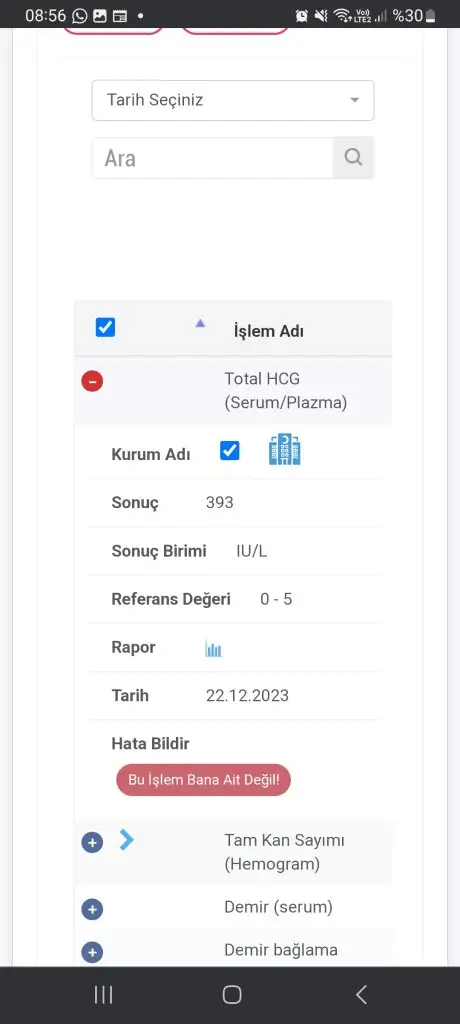Click the Bu İşlem Bana Ait Değil! button
This screenshot has width=460, height=1024.
(x=203, y=780)
